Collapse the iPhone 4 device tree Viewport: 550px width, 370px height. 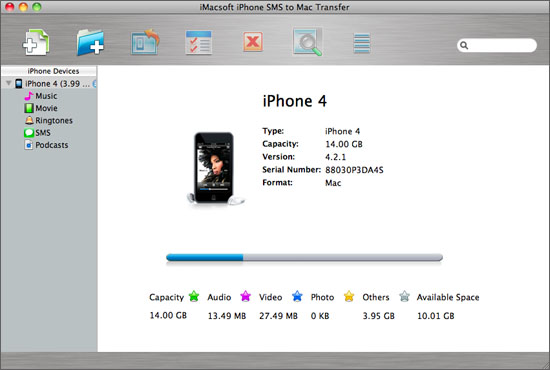click(x=8, y=83)
